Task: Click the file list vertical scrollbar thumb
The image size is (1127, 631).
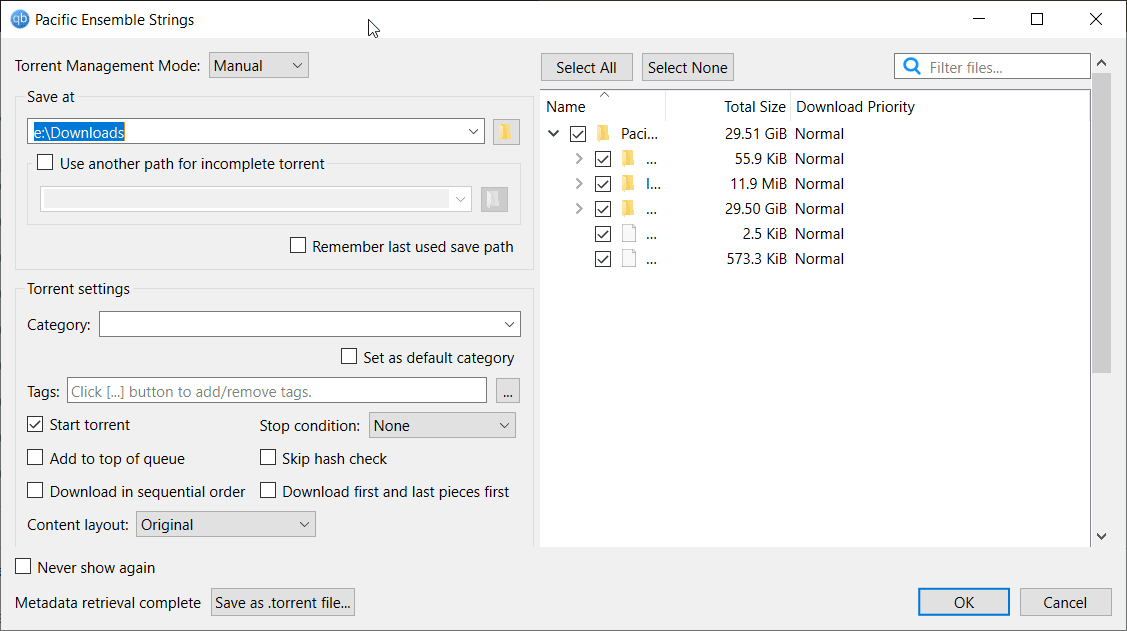Action: pyautogui.click(x=1101, y=223)
